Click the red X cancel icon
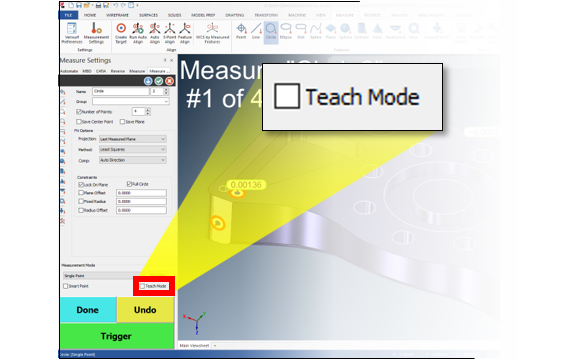 169,81
